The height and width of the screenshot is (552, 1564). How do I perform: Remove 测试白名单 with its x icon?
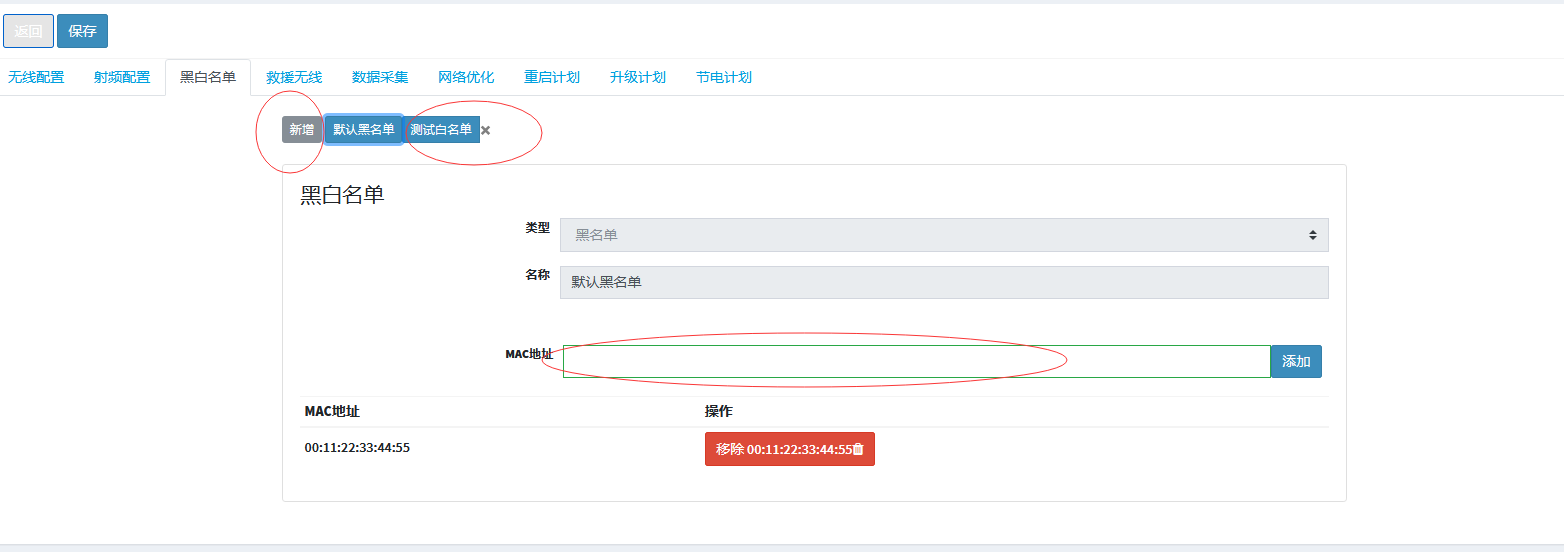click(x=486, y=130)
